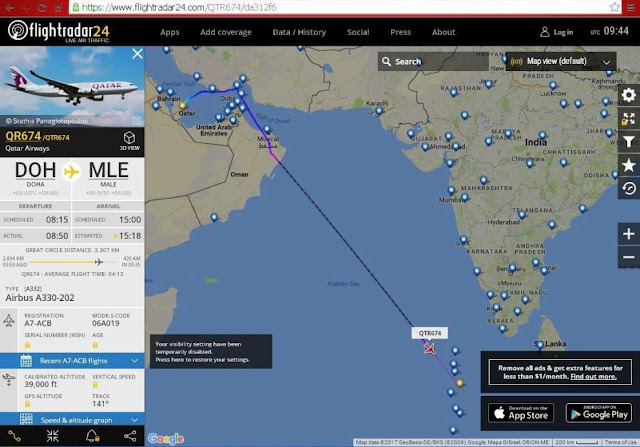Close the QR674 flight details panel

(138, 53)
